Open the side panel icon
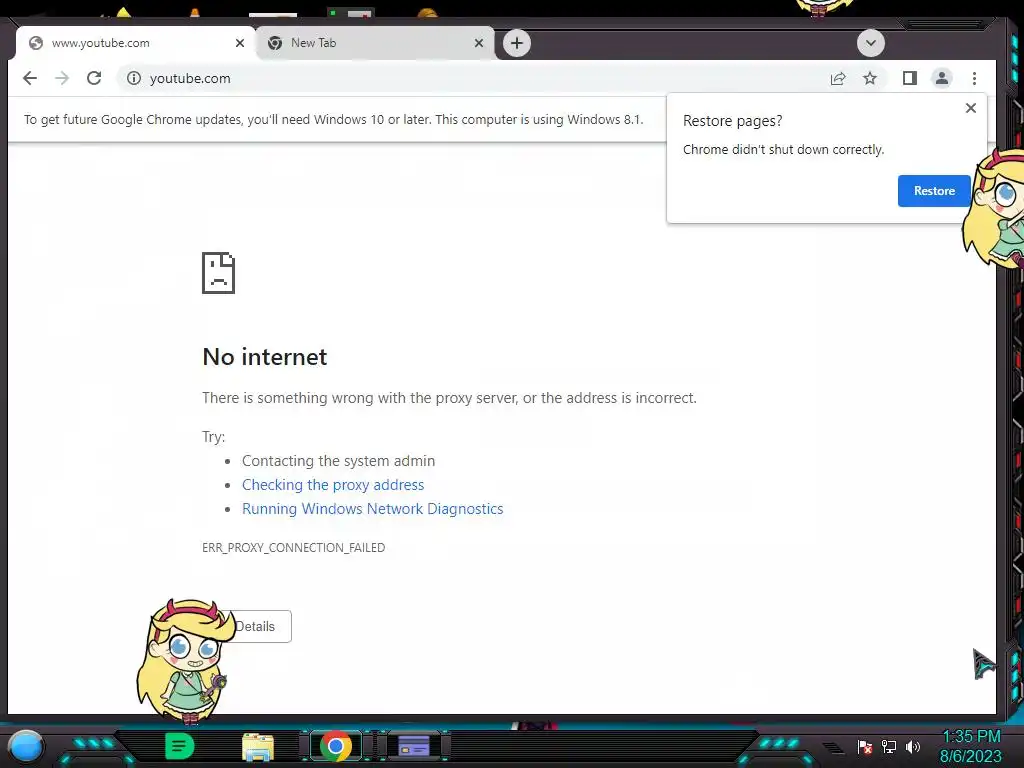This screenshot has width=1024, height=768. (910, 78)
